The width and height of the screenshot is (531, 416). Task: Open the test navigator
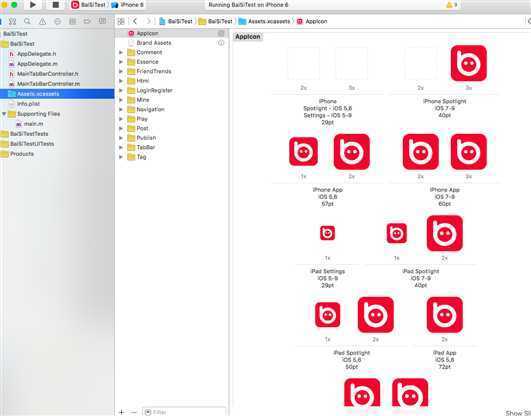(x=58, y=21)
